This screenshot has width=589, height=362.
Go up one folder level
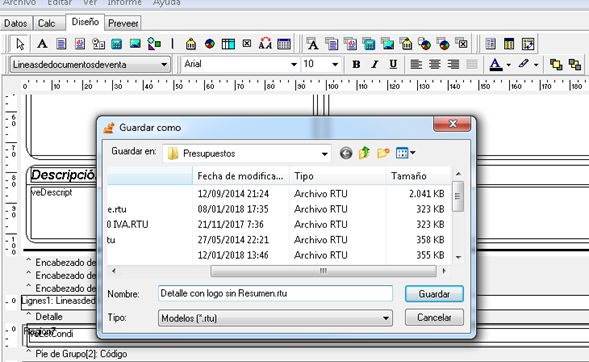364,153
